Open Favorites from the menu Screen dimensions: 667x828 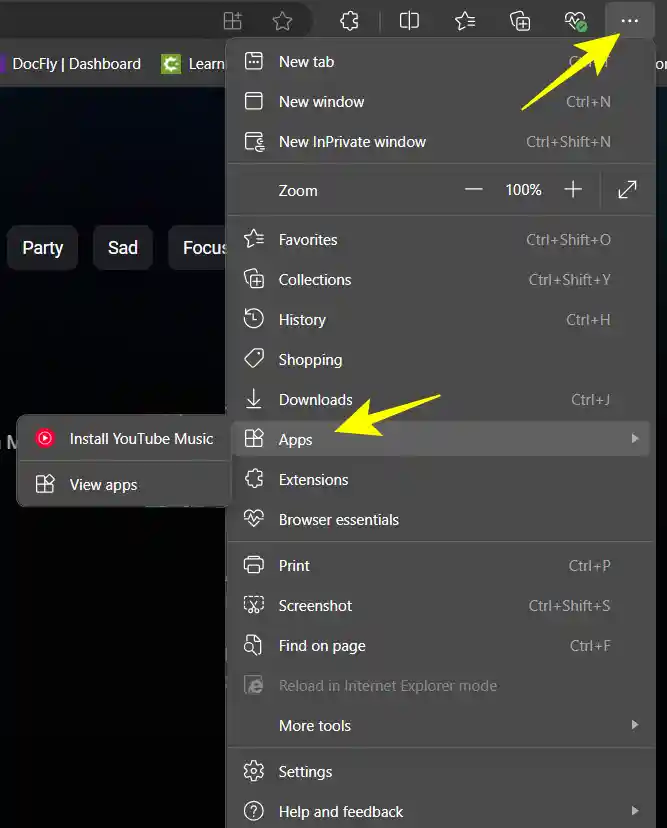point(441,240)
